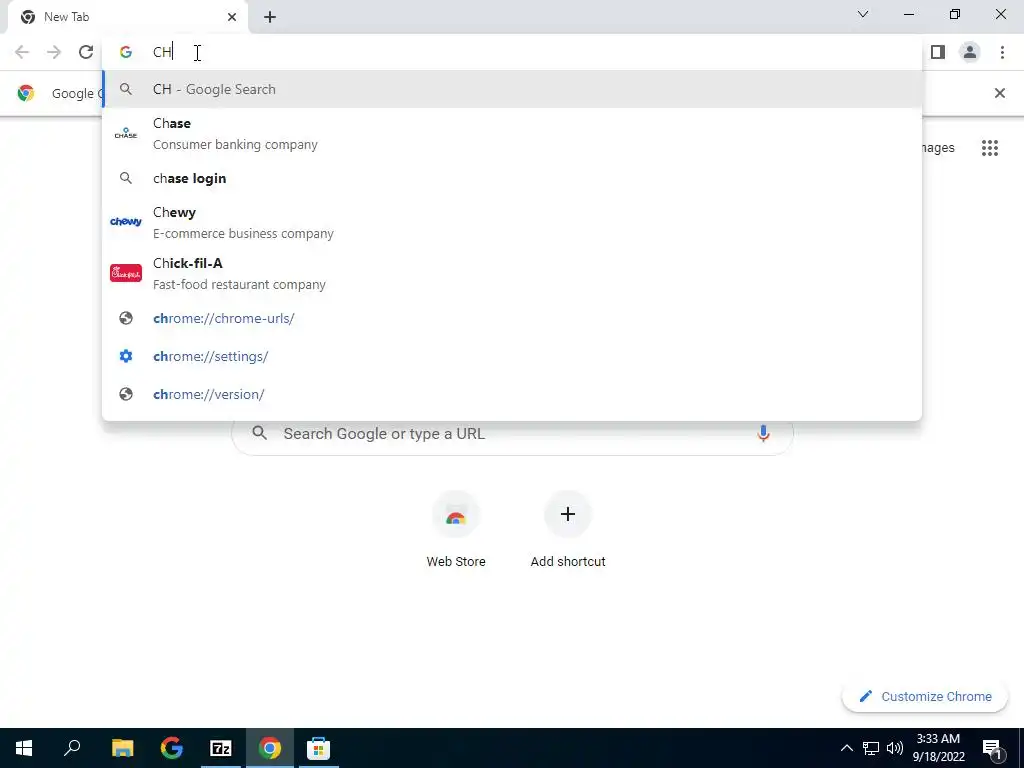Open the side panel icon
1024x768 pixels.
pyautogui.click(x=938, y=52)
